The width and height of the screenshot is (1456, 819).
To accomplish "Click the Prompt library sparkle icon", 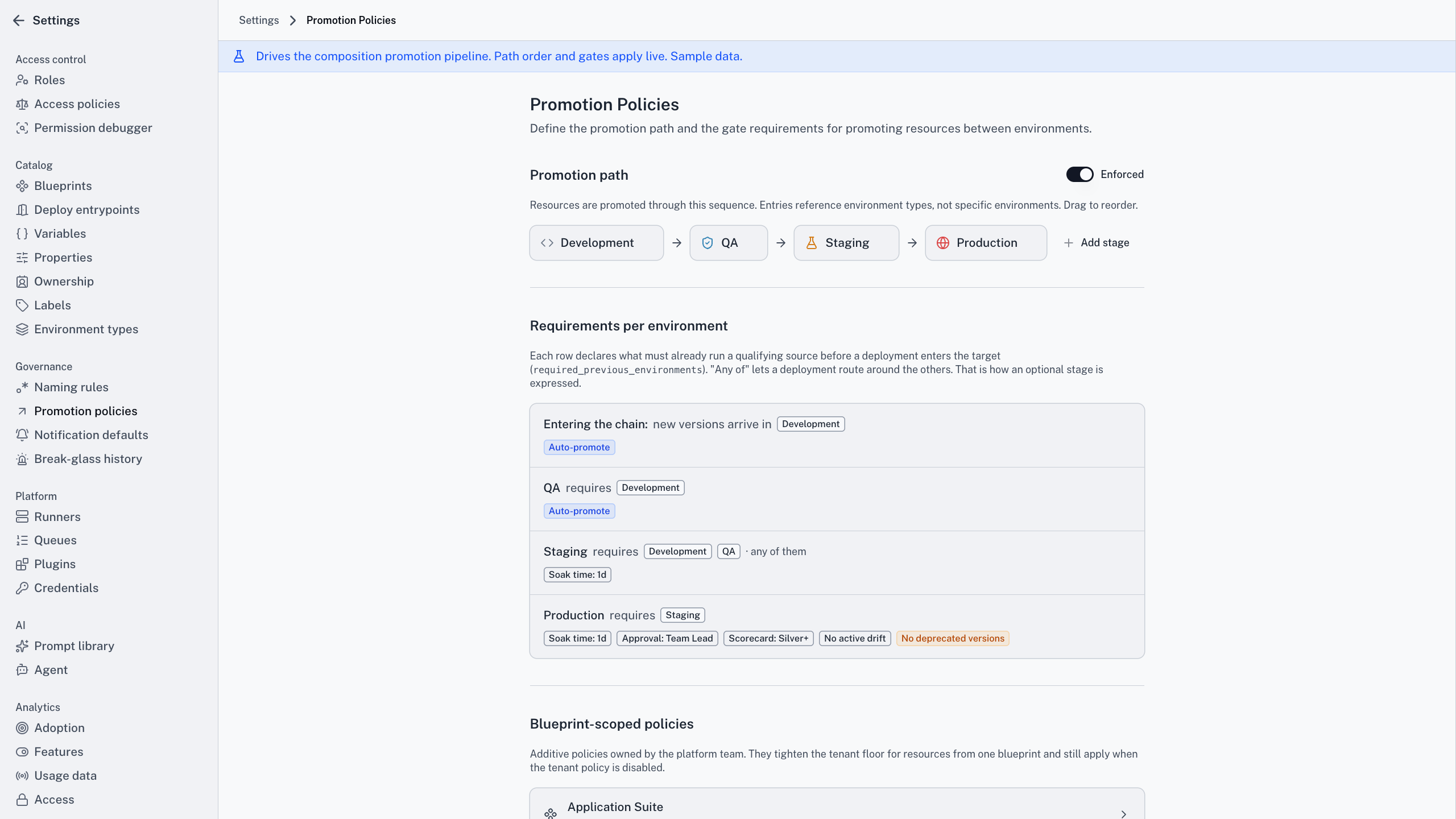I will pyautogui.click(x=22, y=646).
